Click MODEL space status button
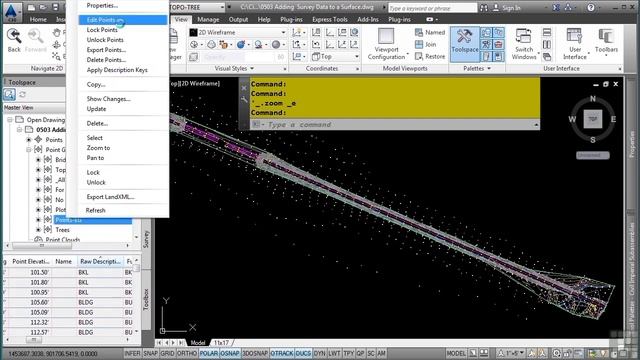This screenshot has height=360, width=640. tap(456, 353)
